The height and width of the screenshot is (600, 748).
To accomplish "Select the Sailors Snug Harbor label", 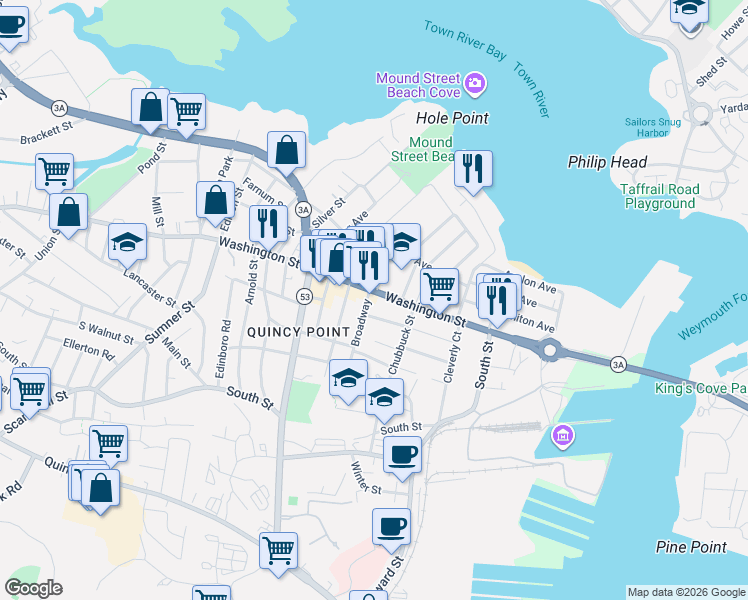I will coord(653,127).
